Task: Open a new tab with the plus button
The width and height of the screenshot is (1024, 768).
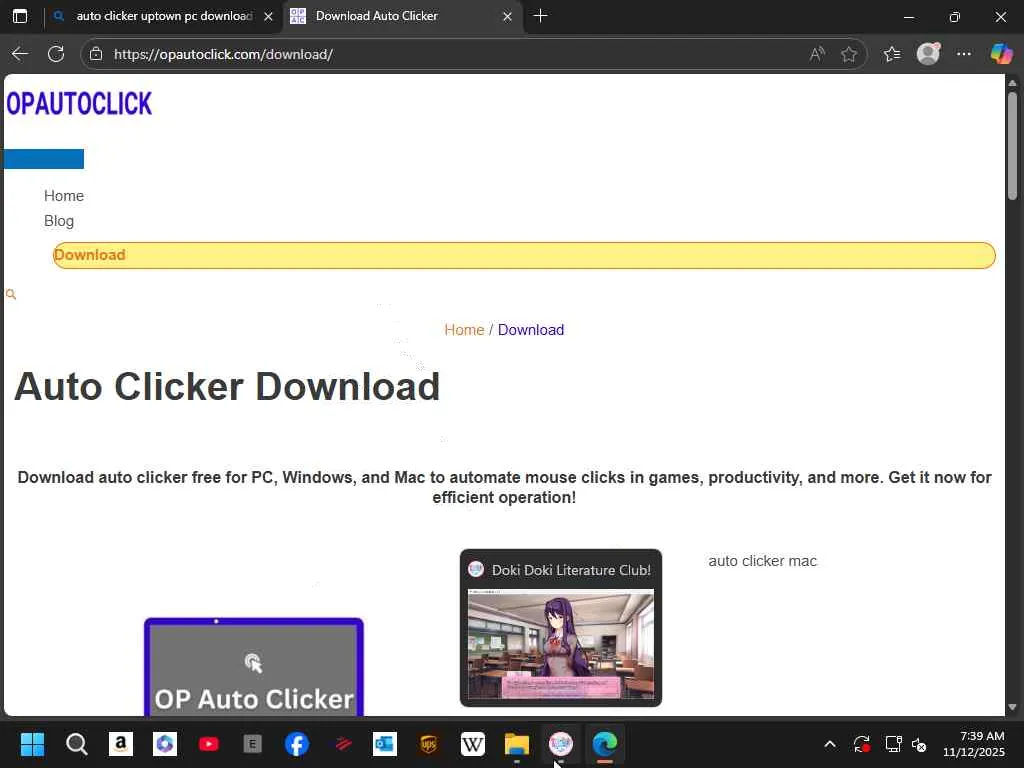Action: tap(540, 16)
